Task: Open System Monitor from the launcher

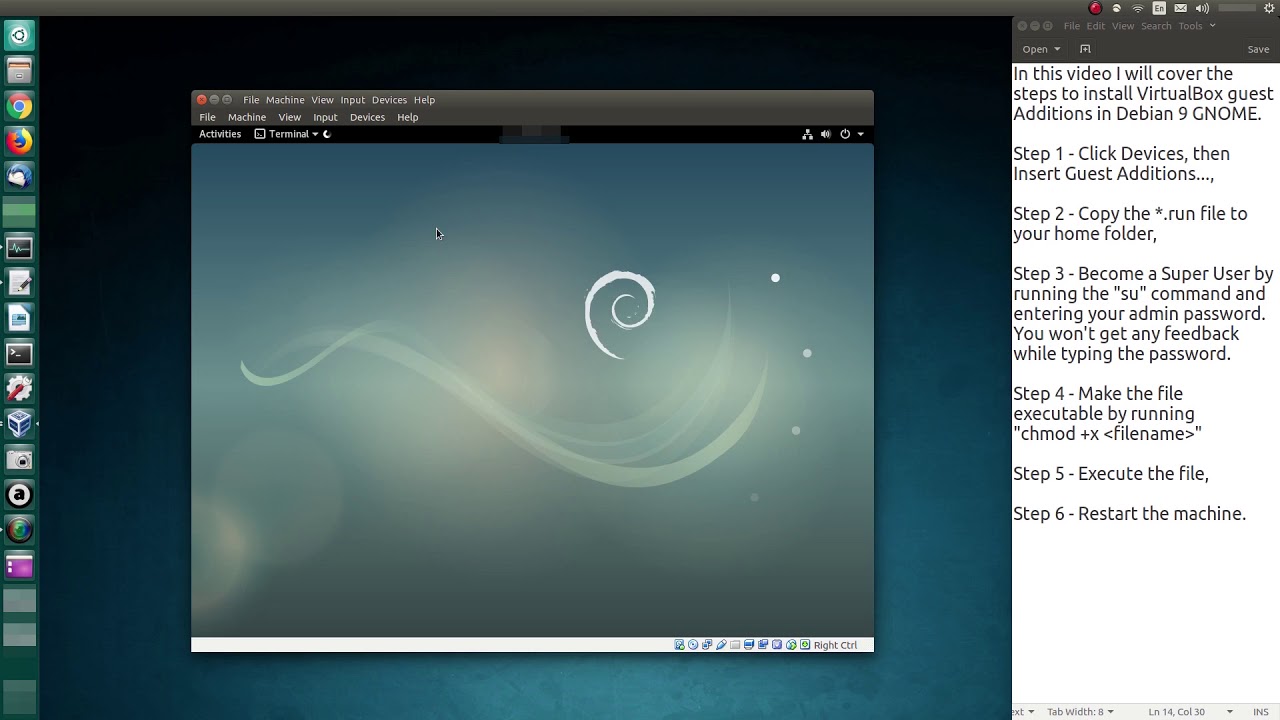Action: 19,248
